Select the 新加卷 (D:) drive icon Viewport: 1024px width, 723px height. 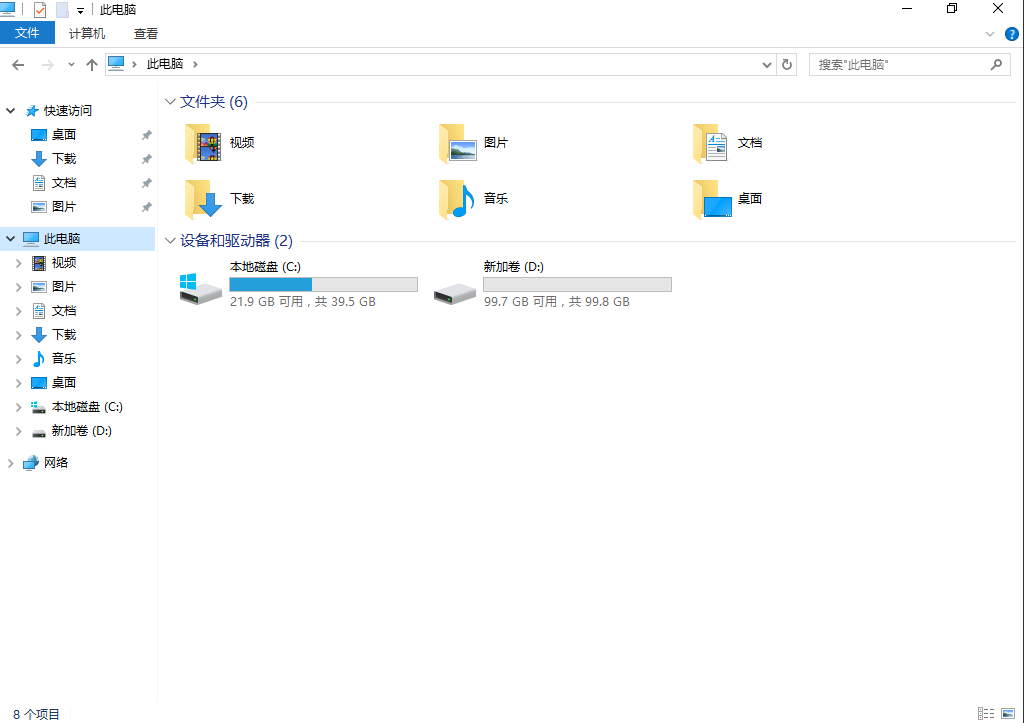[x=455, y=293]
